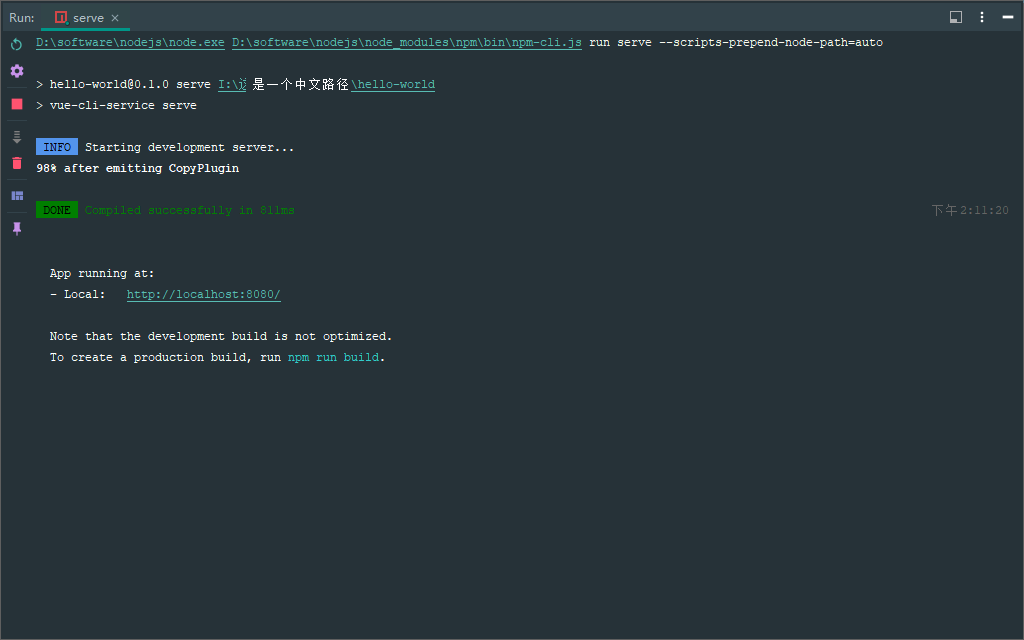The height and width of the screenshot is (640, 1024).
Task: Click the timestamp 下午 2:11:20
Action: click(x=970, y=210)
